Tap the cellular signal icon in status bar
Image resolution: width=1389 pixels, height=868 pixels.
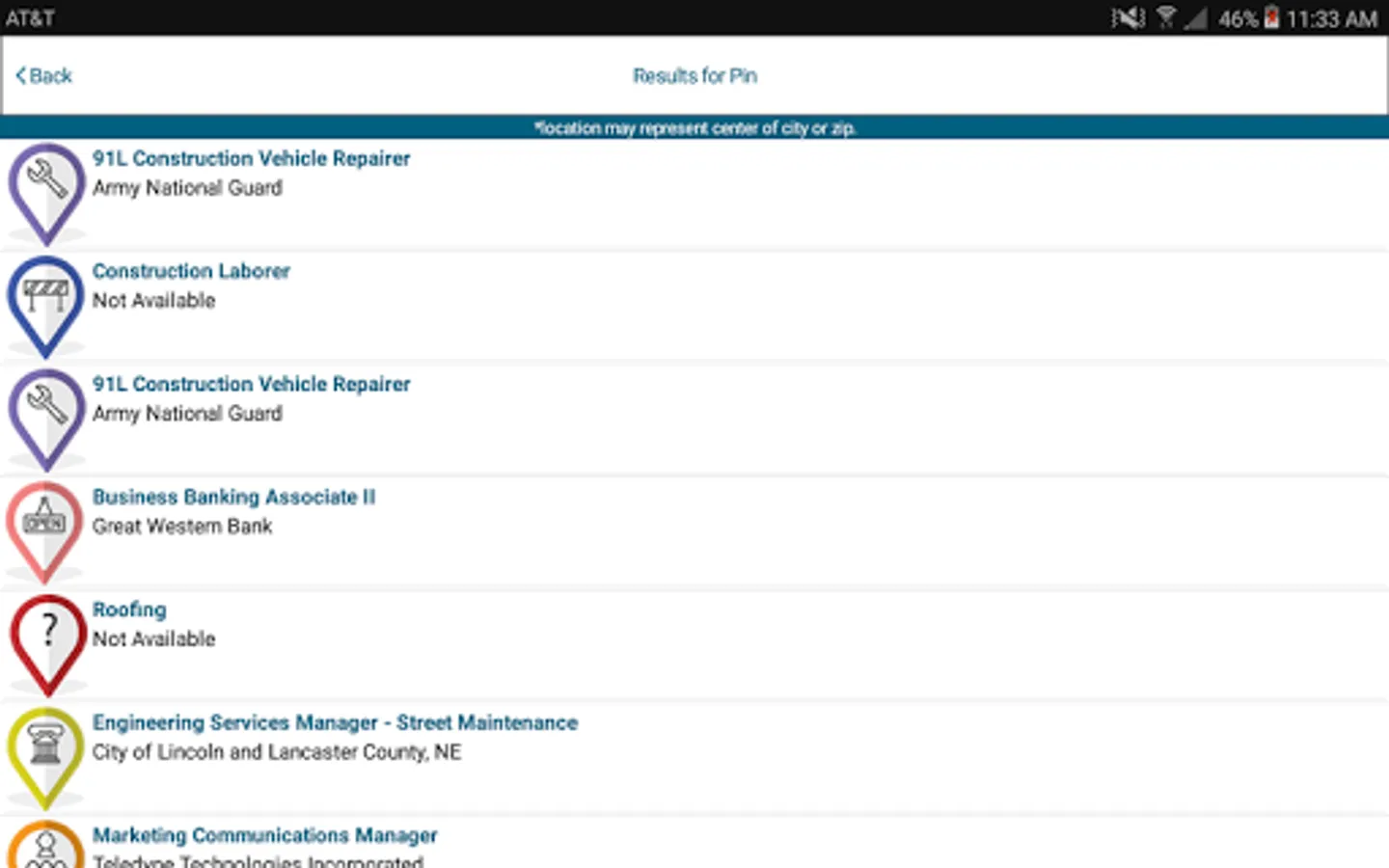1195,17
